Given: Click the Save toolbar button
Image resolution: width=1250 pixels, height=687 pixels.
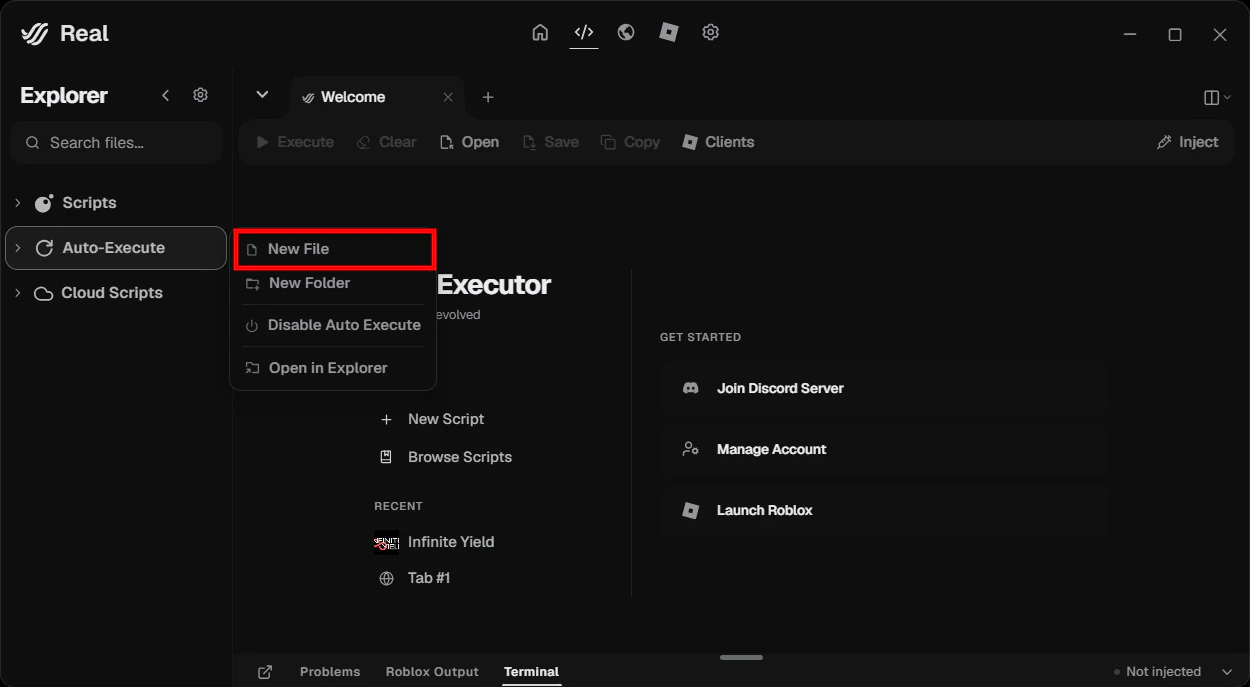Looking at the screenshot, I should click(x=550, y=142).
